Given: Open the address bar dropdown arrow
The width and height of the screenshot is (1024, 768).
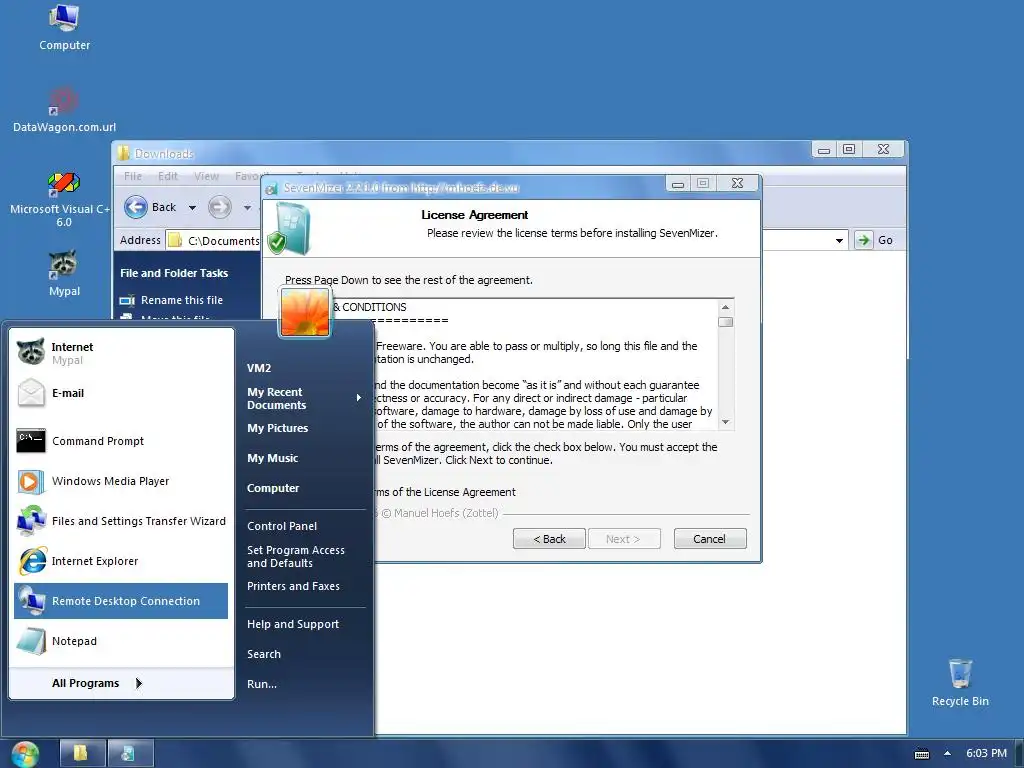Looking at the screenshot, I should tap(839, 240).
